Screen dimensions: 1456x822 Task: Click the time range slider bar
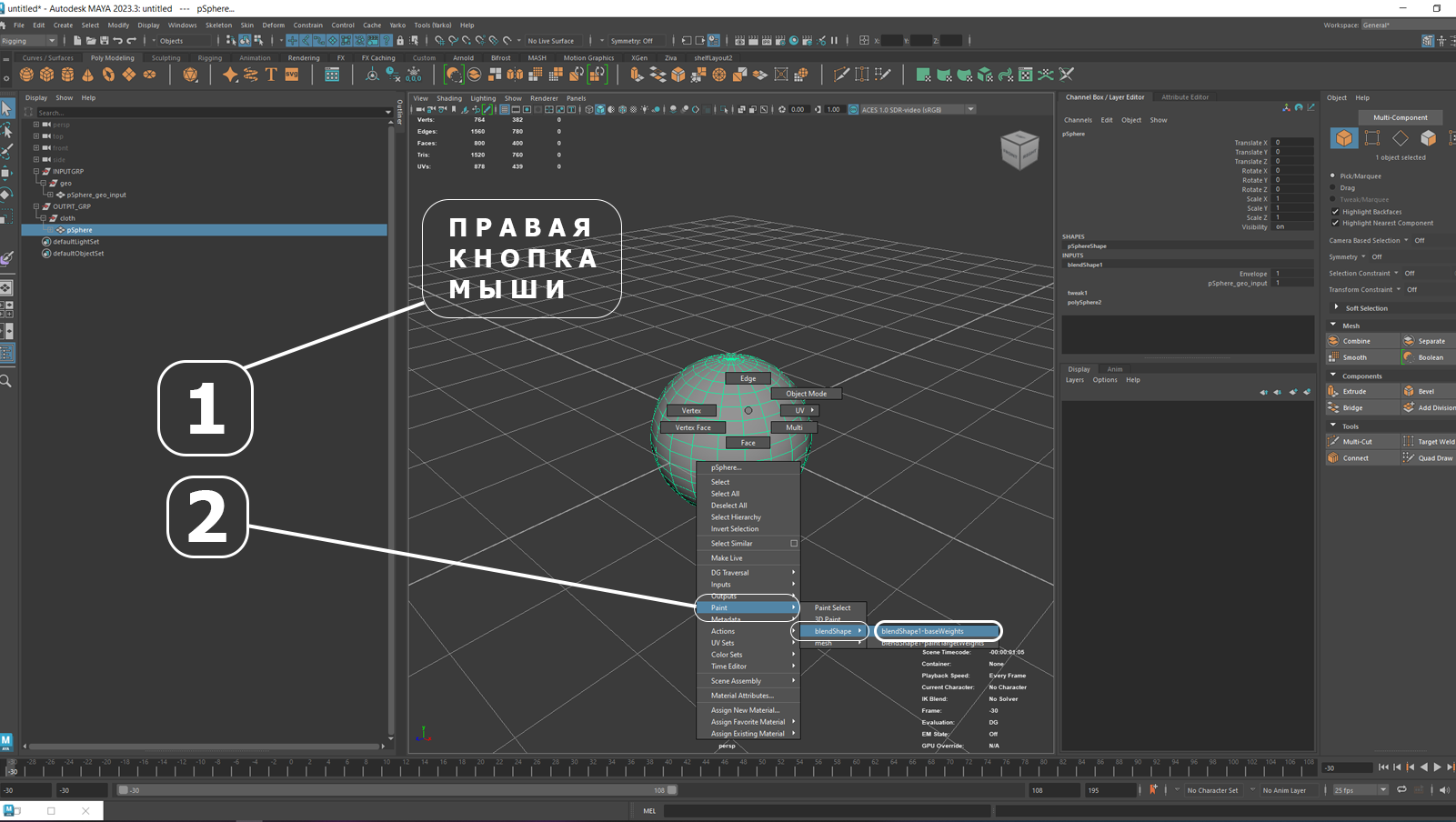click(397, 790)
